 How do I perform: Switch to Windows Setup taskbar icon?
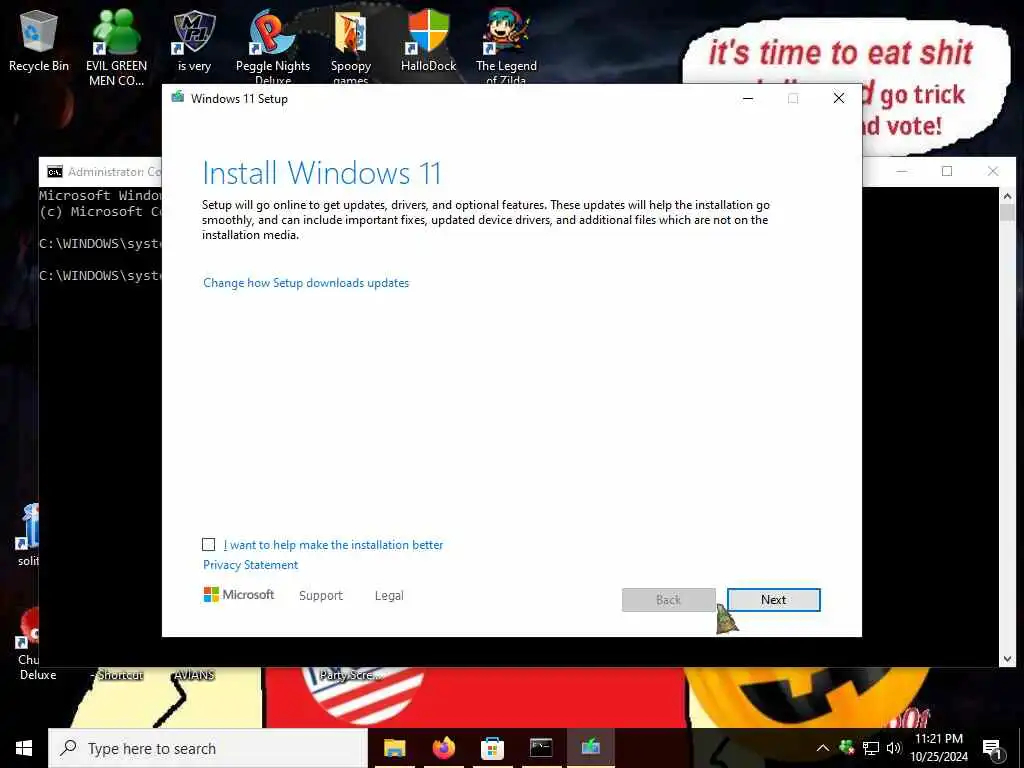590,748
